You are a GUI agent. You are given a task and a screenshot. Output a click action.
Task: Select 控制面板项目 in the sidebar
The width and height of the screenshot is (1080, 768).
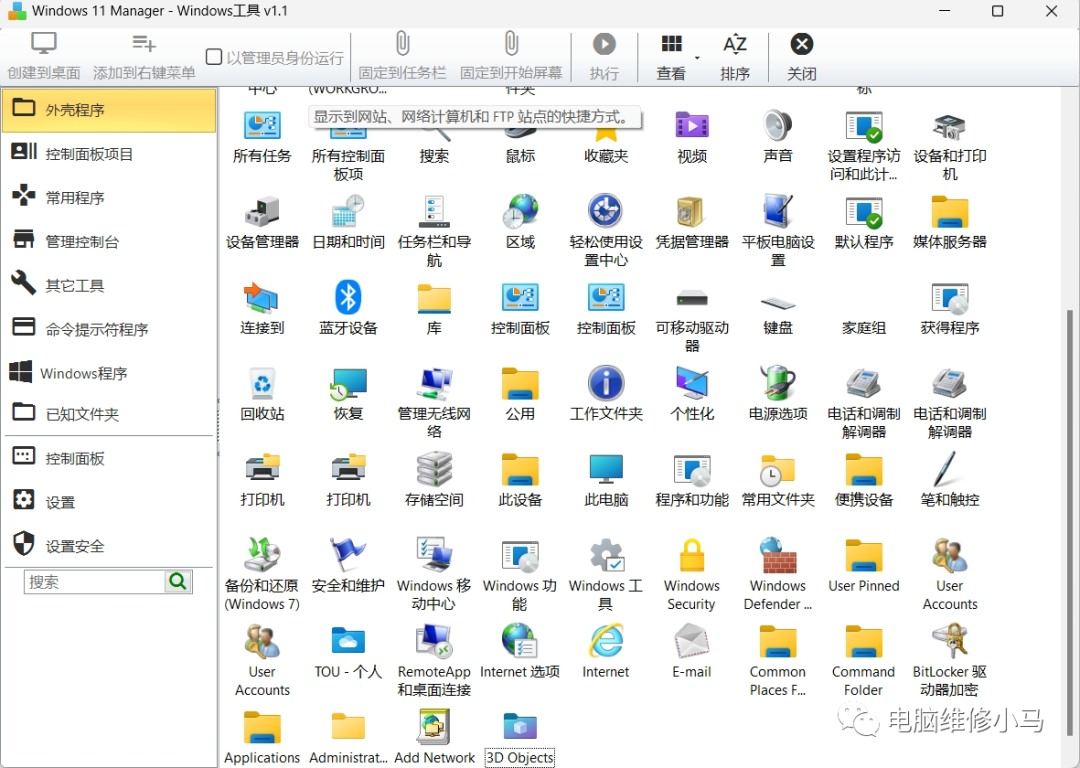[109, 154]
